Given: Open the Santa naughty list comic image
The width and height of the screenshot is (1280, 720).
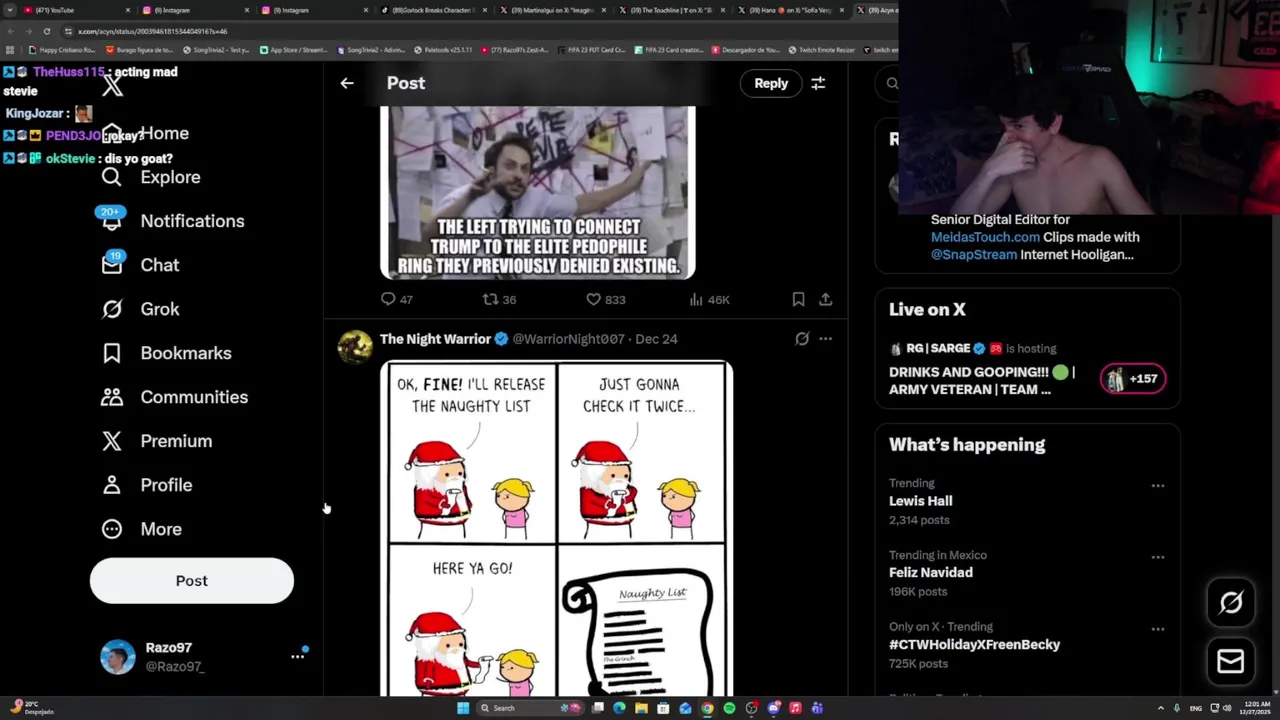Looking at the screenshot, I should (x=556, y=528).
